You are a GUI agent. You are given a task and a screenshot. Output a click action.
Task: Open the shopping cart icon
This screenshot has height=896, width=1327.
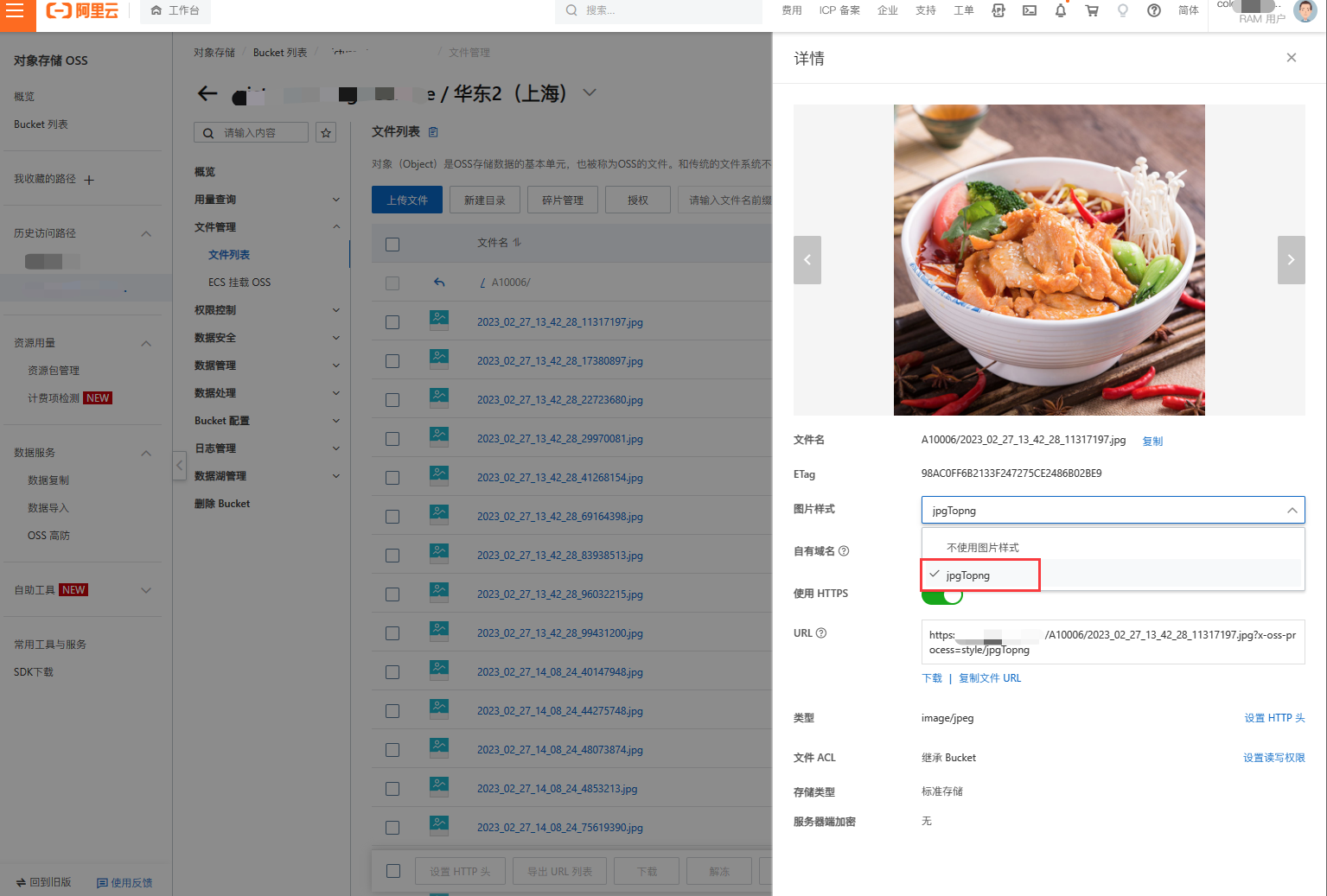[1092, 10]
